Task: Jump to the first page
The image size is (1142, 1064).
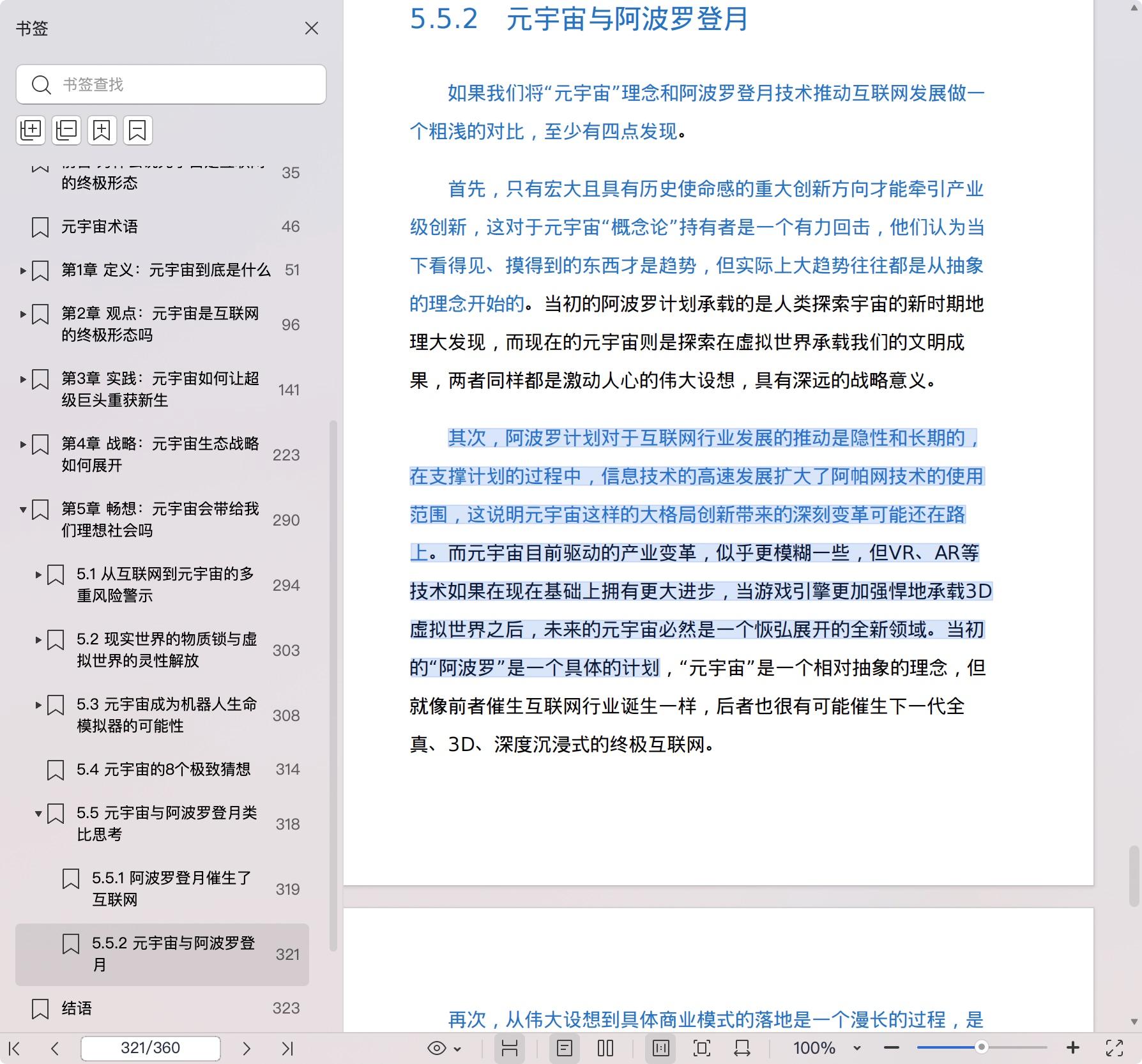Action: tap(15, 1048)
